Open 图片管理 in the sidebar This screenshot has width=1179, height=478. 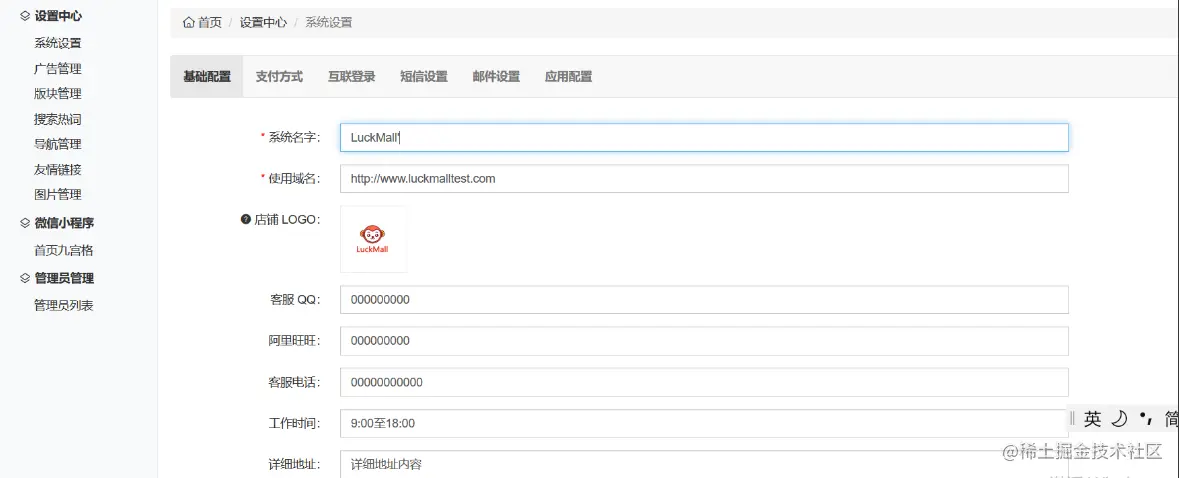click(58, 195)
